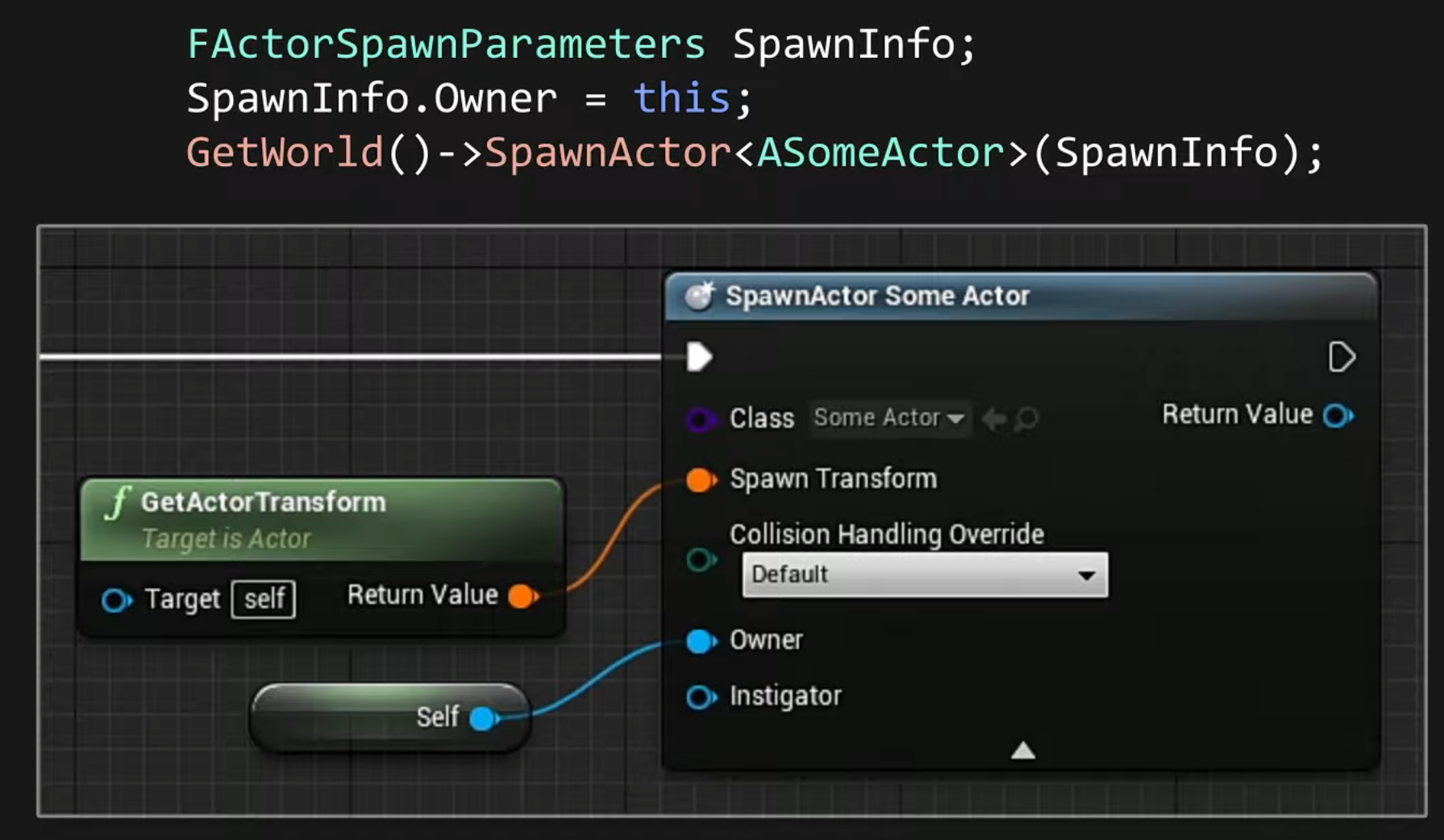Click the Instigator input pin
The width and height of the screenshot is (1444, 840).
click(x=701, y=697)
